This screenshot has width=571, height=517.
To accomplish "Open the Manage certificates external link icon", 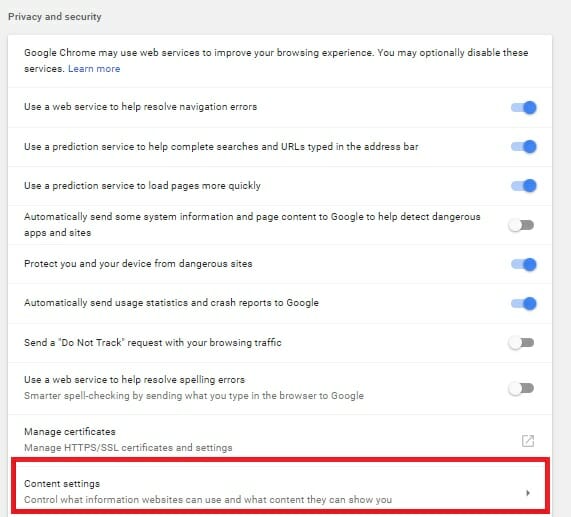I will (x=528, y=441).
